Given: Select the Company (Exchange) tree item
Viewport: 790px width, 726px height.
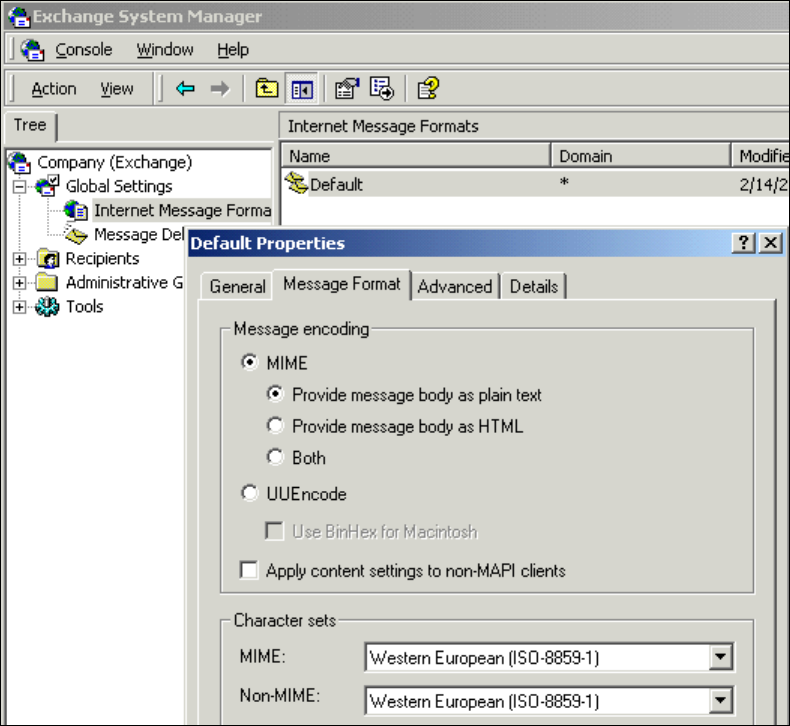Looking at the screenshot, I should 114,162.
